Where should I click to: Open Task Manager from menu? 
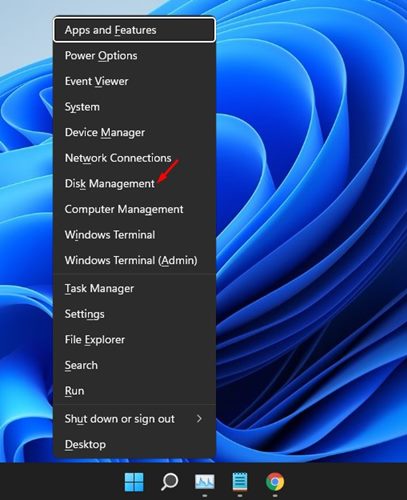click(134, 288)
